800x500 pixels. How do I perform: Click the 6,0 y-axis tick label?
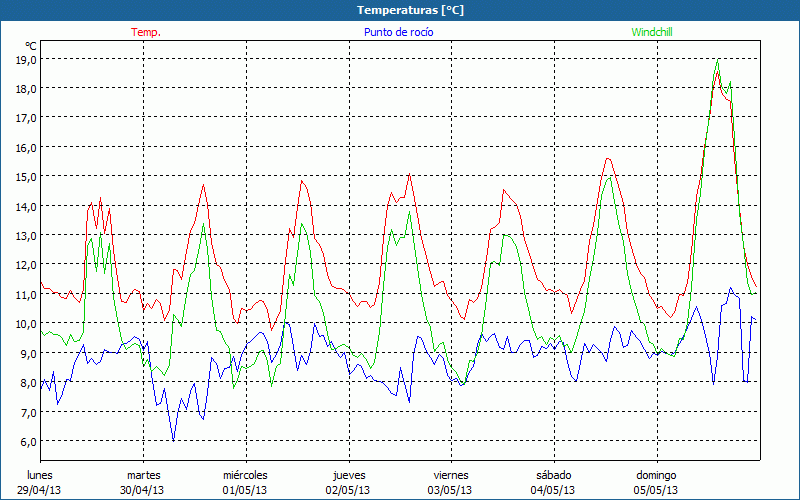tap(26, 441)
